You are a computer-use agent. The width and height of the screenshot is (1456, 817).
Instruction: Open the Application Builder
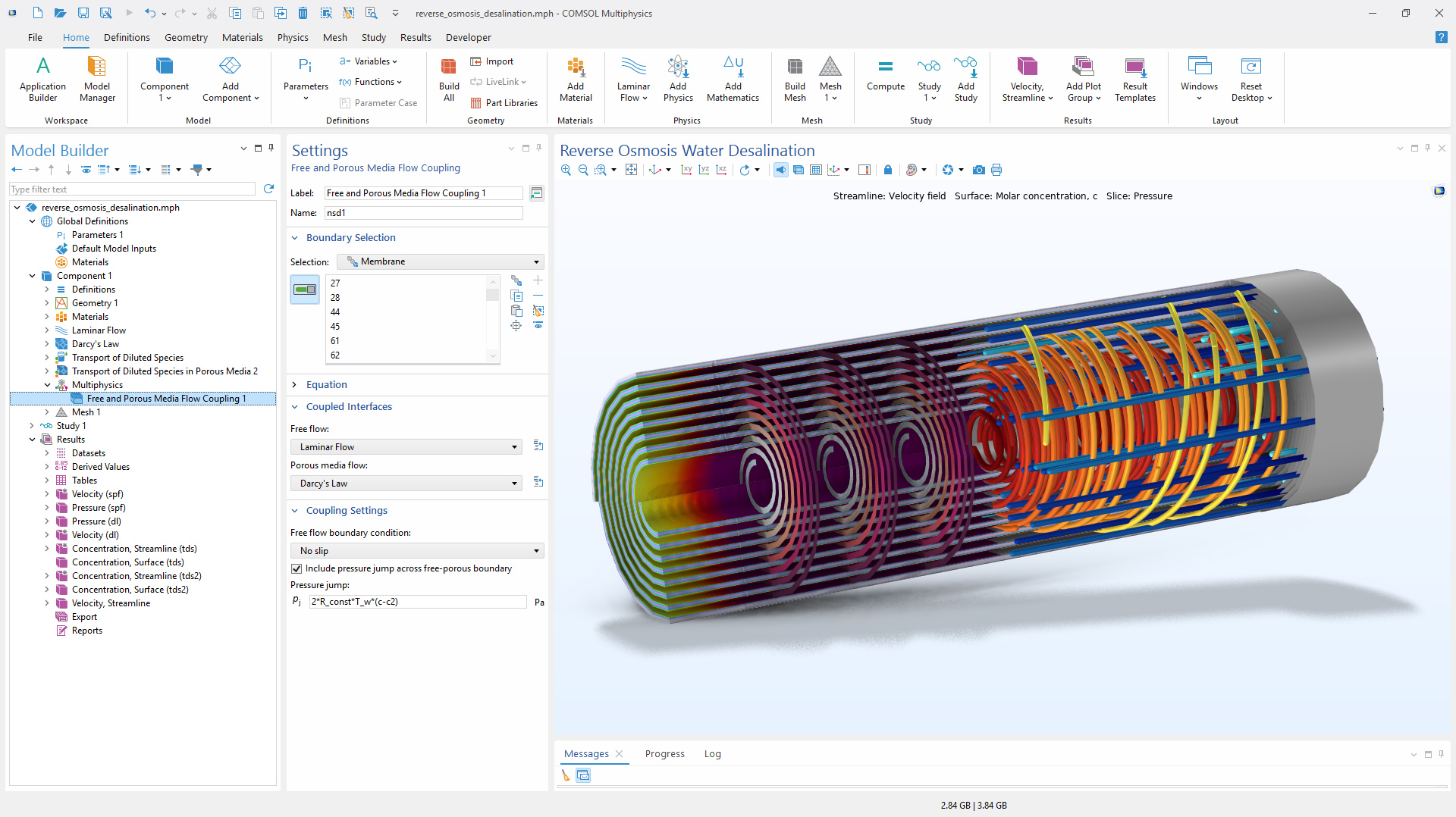[42, 75]
